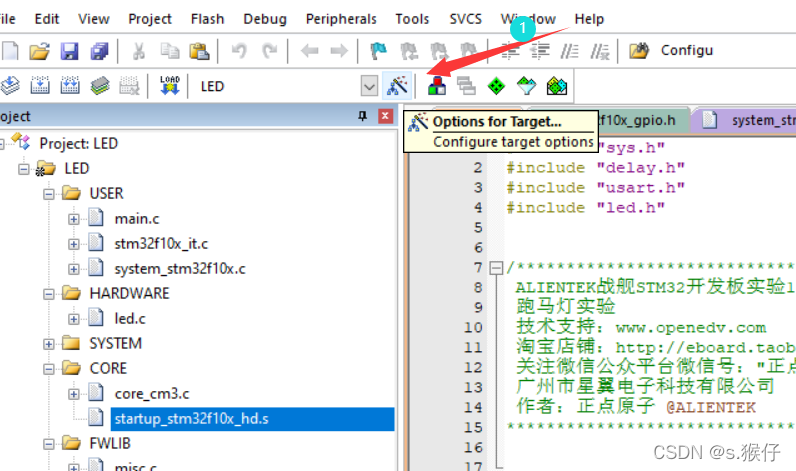Save all files icon
The width and height of the screenshot is (796, 471).
point(99,51)
